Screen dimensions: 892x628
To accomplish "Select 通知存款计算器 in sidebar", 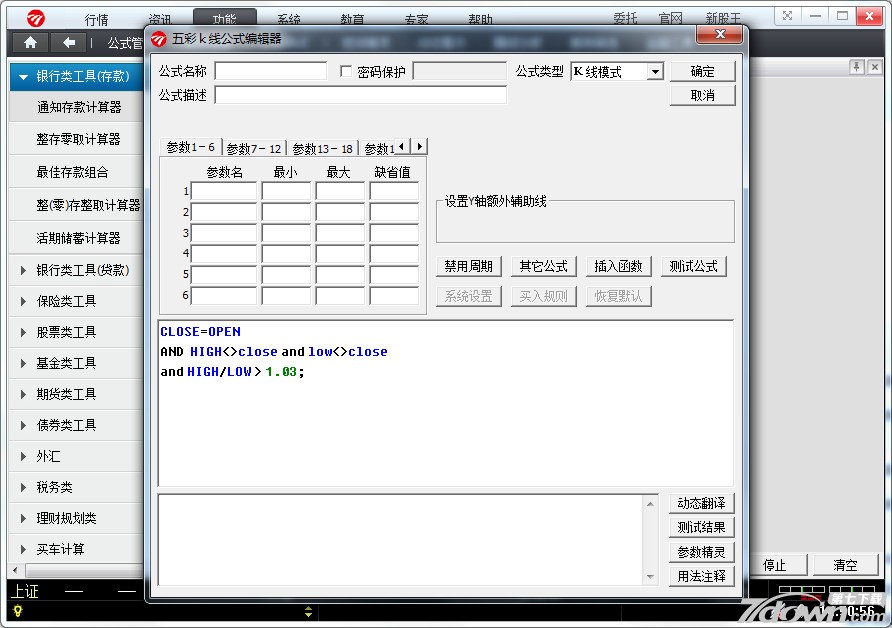I will 79,108.
